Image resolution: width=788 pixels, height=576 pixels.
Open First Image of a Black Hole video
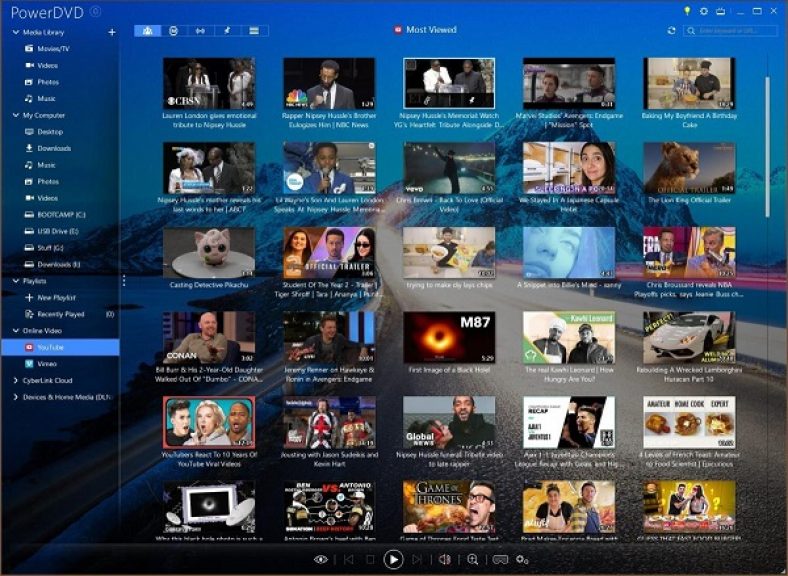point(449,337)
